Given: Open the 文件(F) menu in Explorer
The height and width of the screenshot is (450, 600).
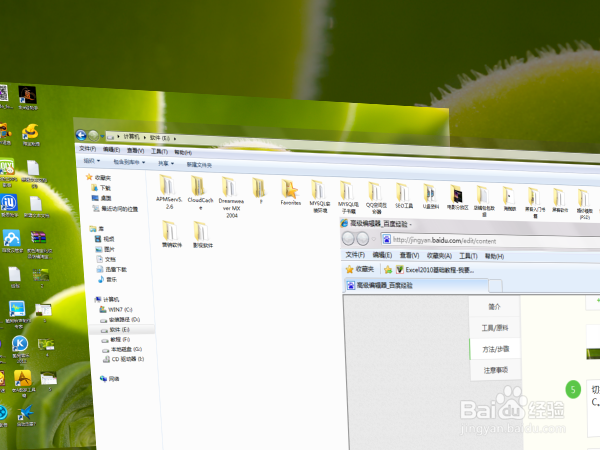Looking at the screenshot, I should pyautogui.click(x=87, y=148).
